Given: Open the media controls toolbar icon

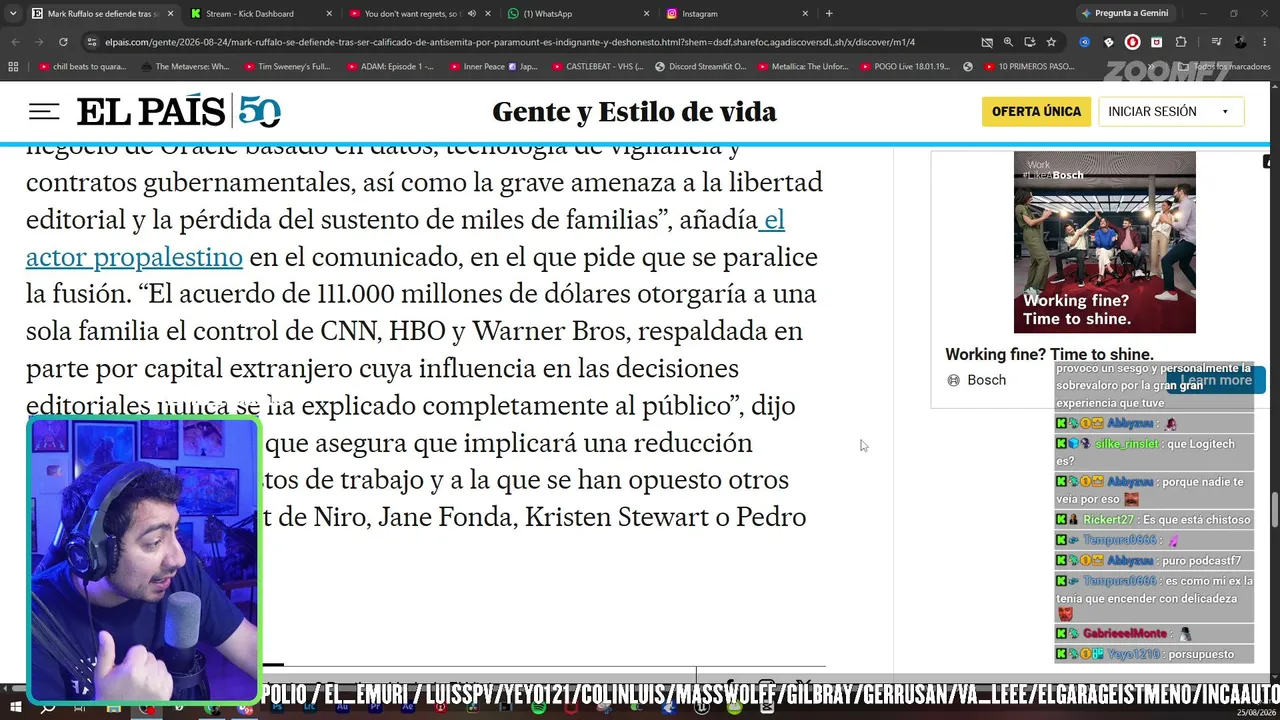Looking at the screenshot, I should pos(1216,42).
